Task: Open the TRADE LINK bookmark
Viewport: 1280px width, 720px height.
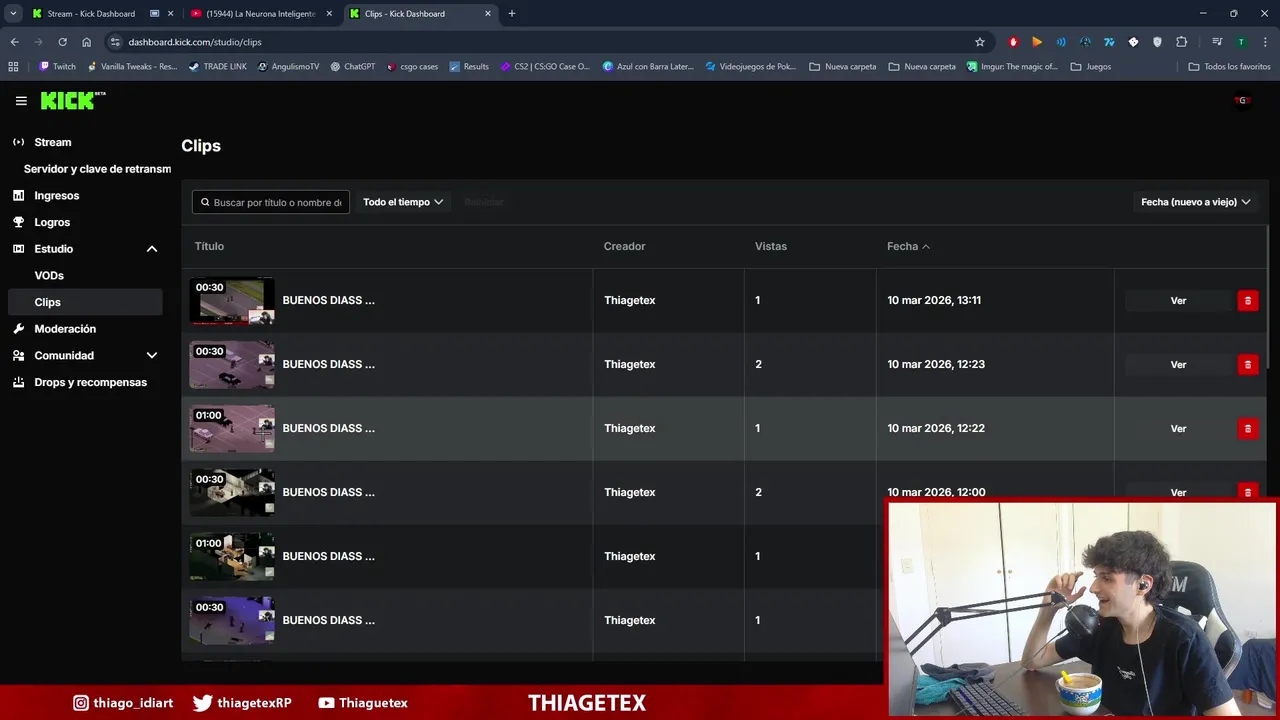Action: click(x=217, y=67)
